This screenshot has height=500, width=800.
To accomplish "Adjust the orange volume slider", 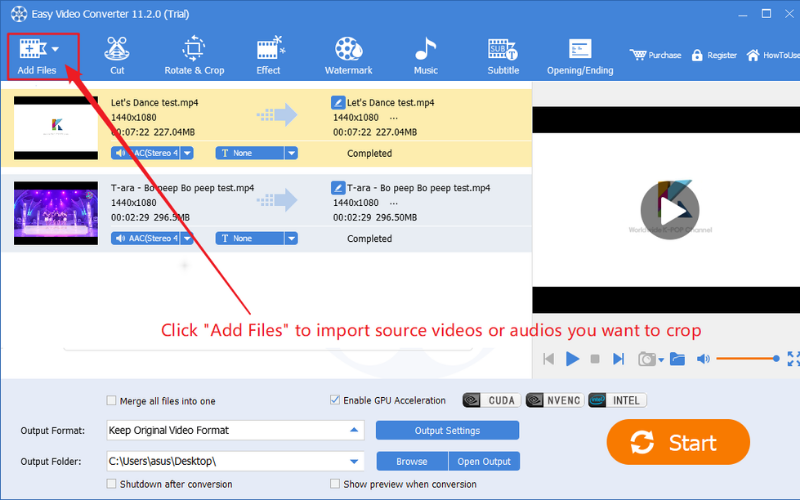I will click(x=747, y=359).
